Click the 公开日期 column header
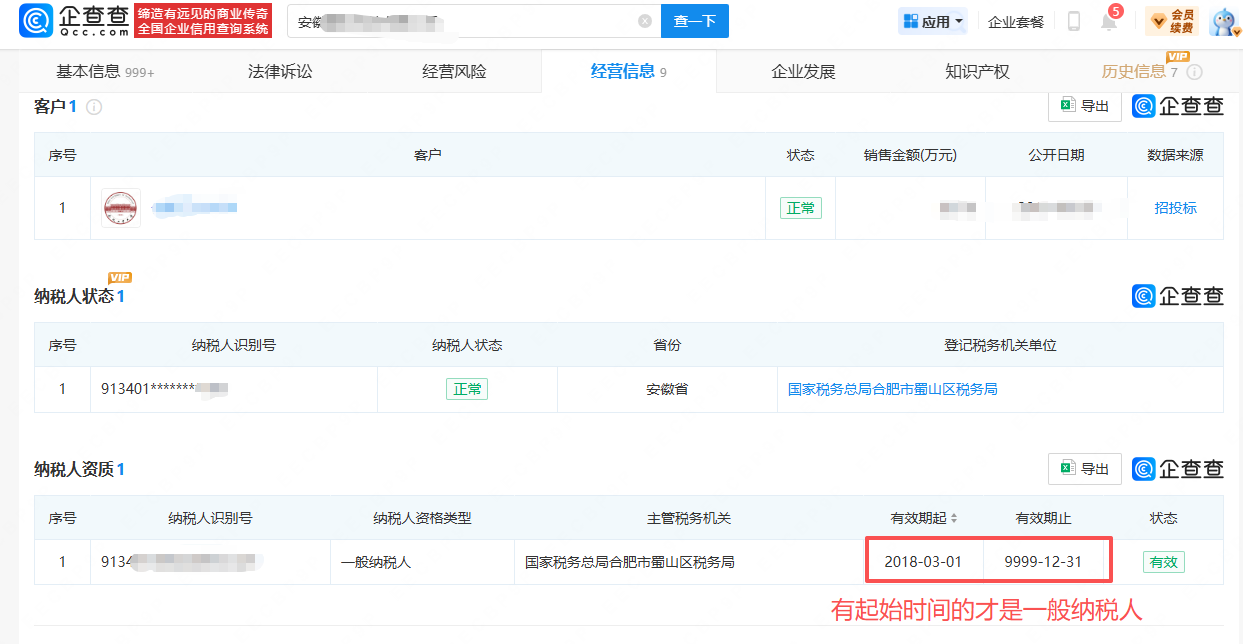This screenshot has width=1243, height=644. 1056,155
